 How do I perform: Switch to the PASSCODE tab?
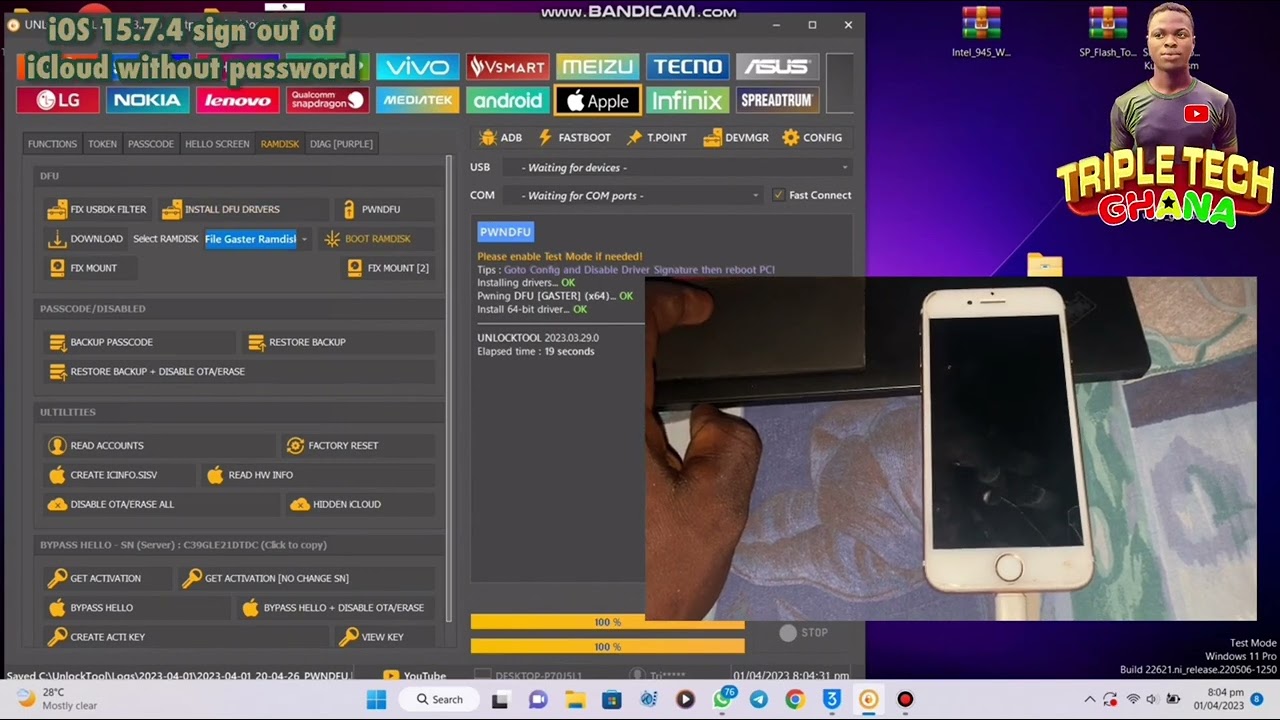(151, 144)
